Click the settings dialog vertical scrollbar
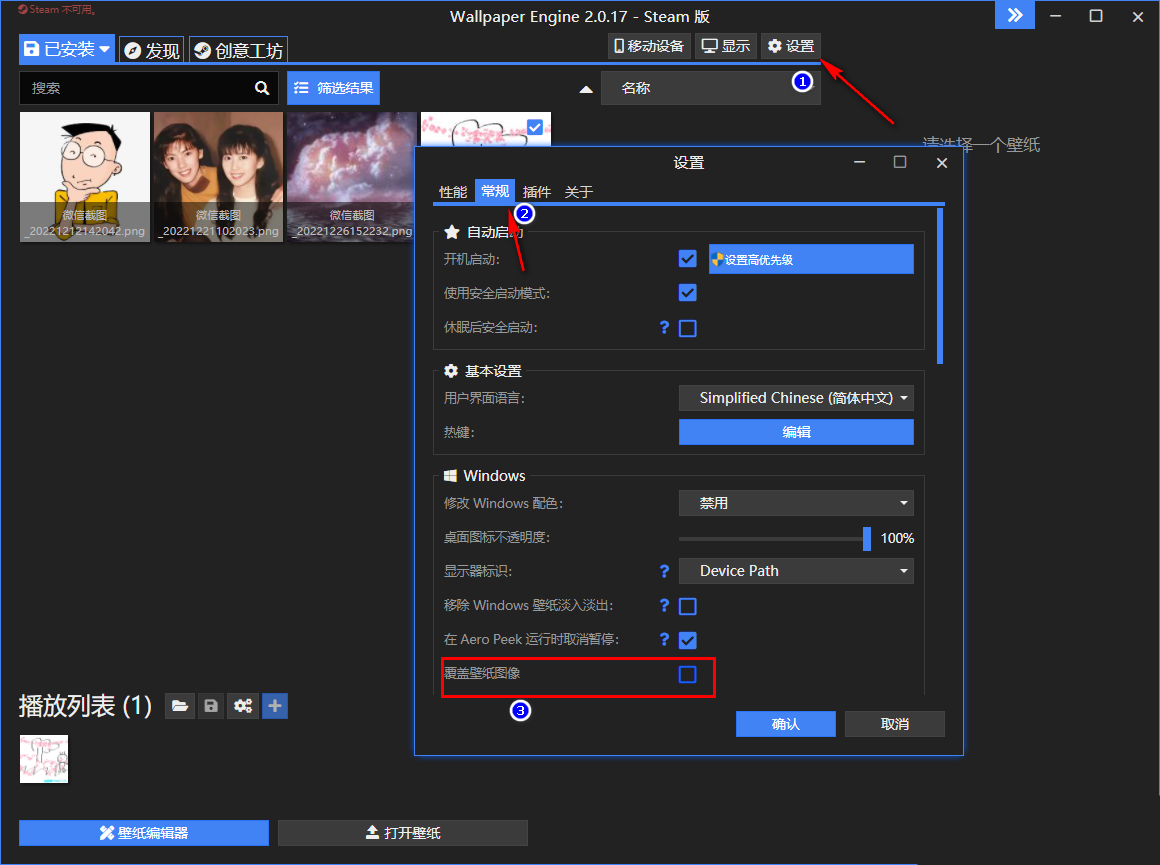The image size is (1160, 865). 940,286
